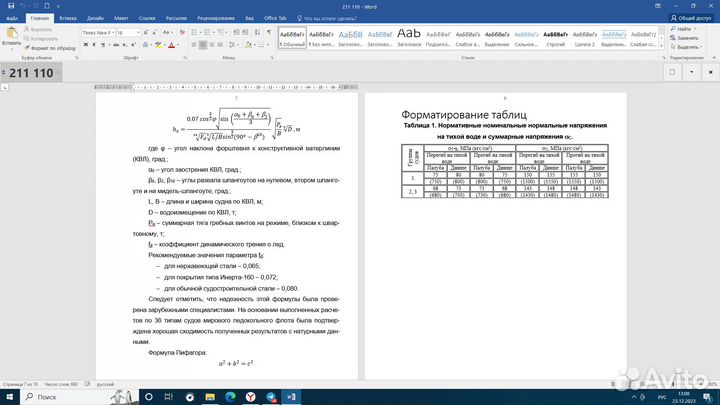Open the Файл tab
This screenshot has width=720, height=405.
(x=12, y=18)
